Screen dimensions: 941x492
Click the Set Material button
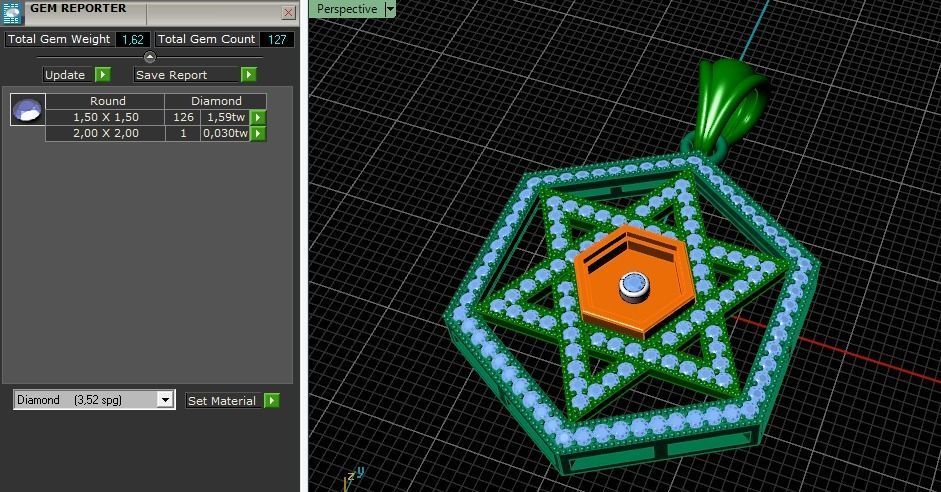click(222, 401)
